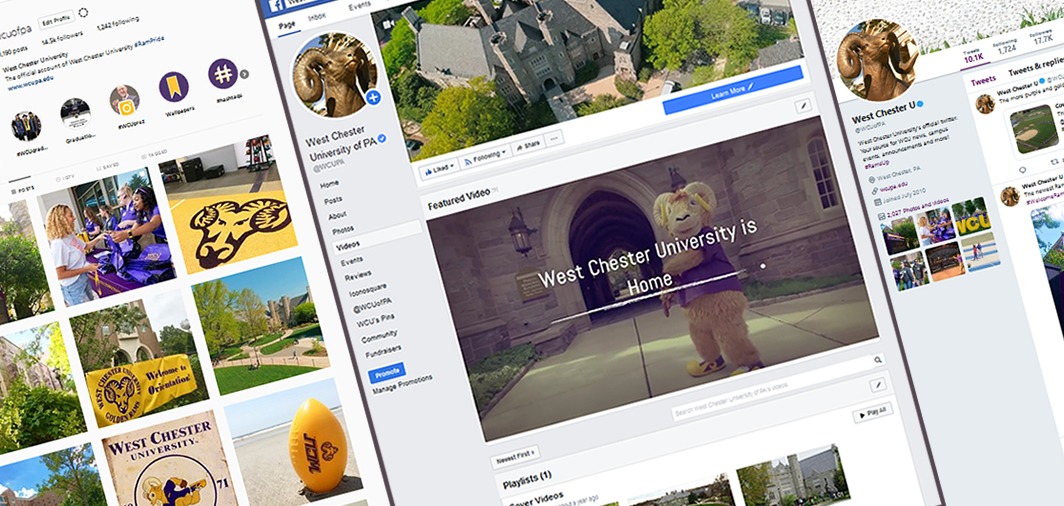This screenshot has width=1064, height=506.
Task: Open About in Facebook sidebar
Action: point(337,216)
